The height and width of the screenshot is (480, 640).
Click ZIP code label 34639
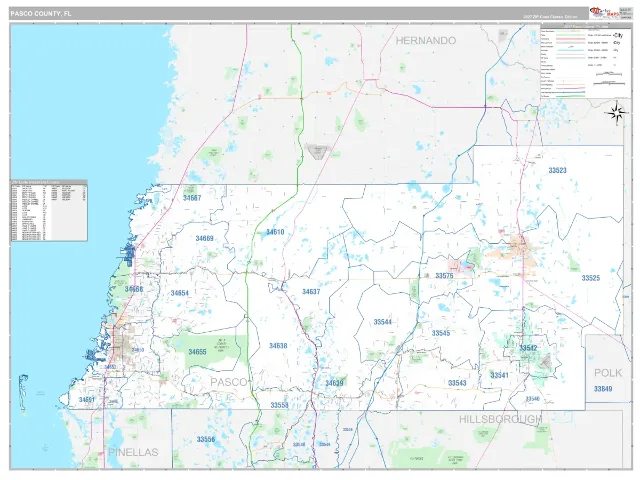pos(334,383)
